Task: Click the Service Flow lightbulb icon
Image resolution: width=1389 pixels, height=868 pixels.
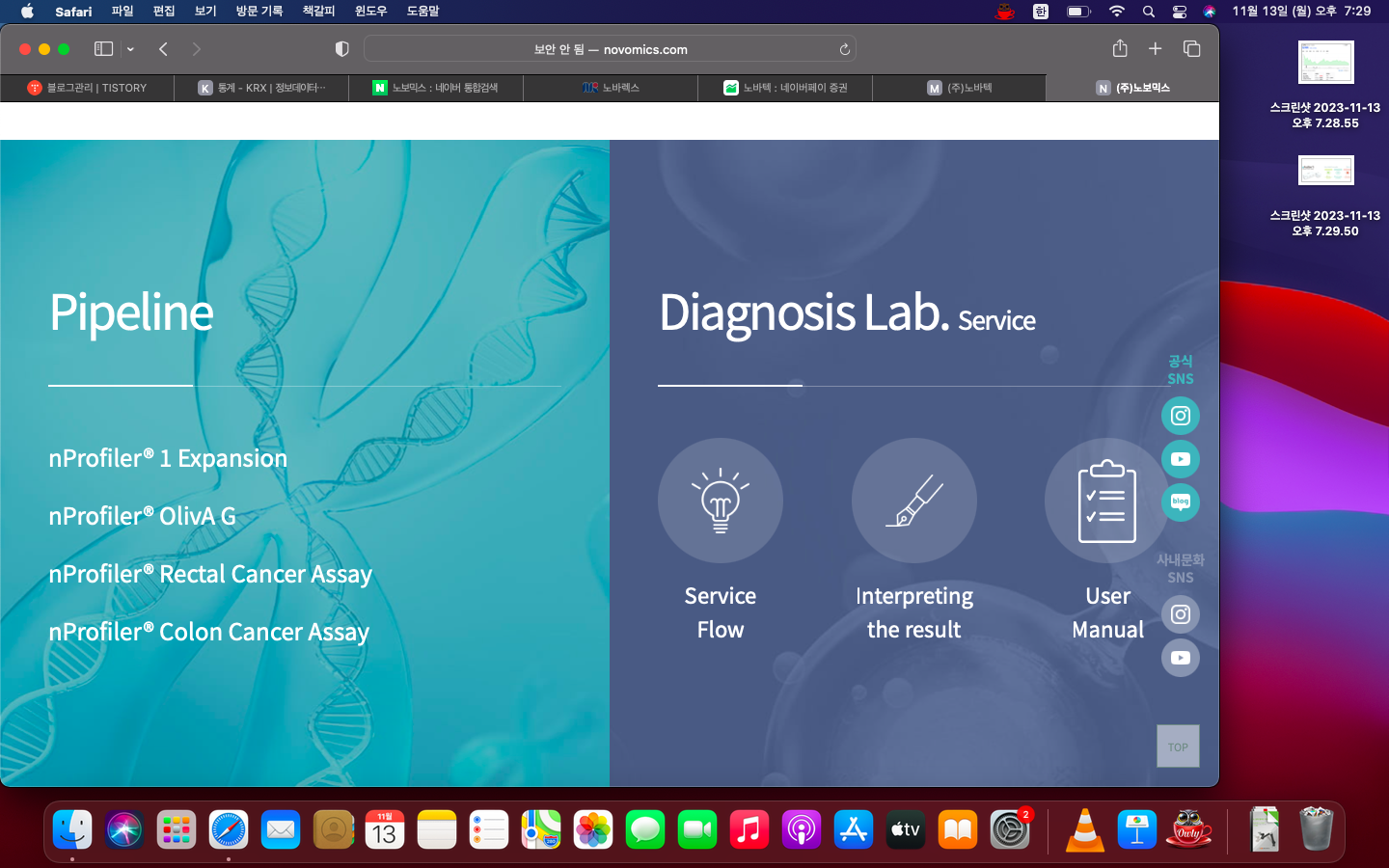Action: [721, 501]
